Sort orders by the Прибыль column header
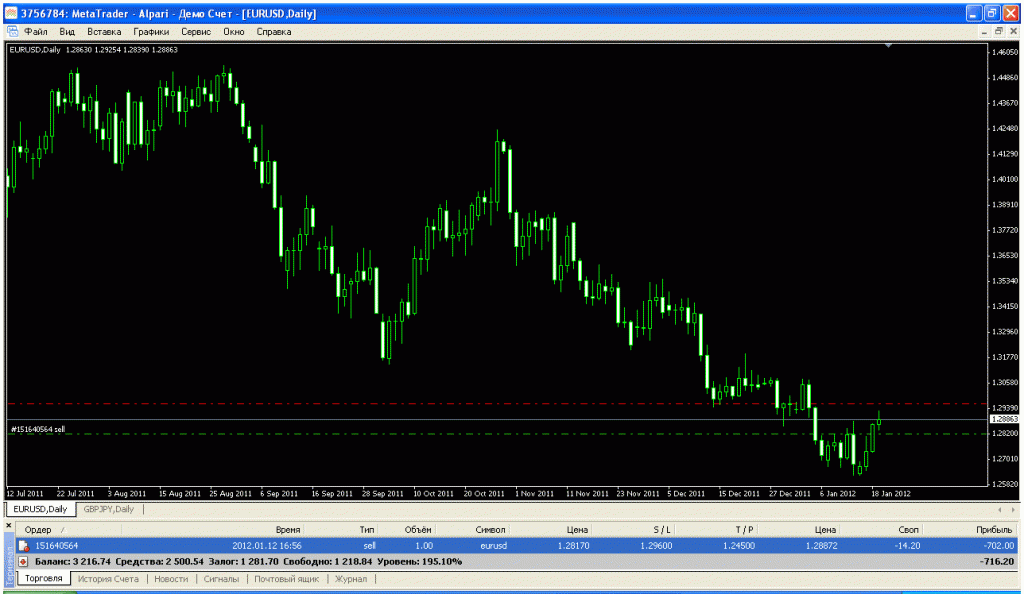1024x594 pixels. [996, 528]
